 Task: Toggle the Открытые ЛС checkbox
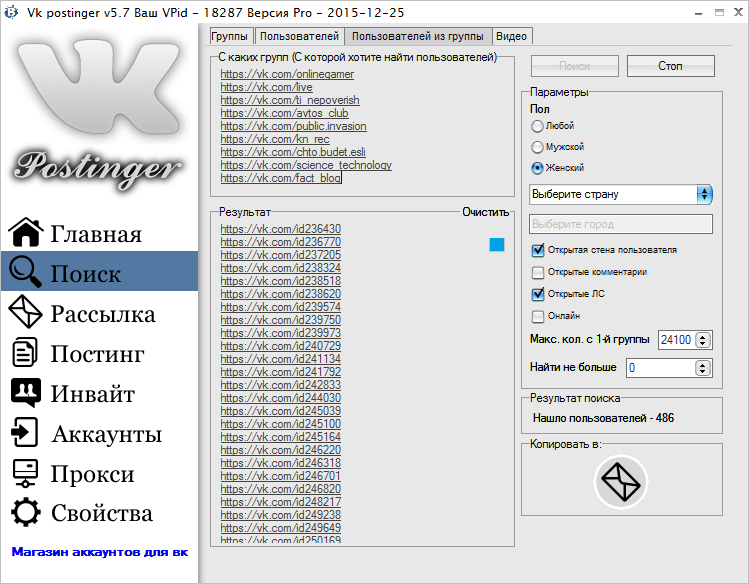point(538,294)
